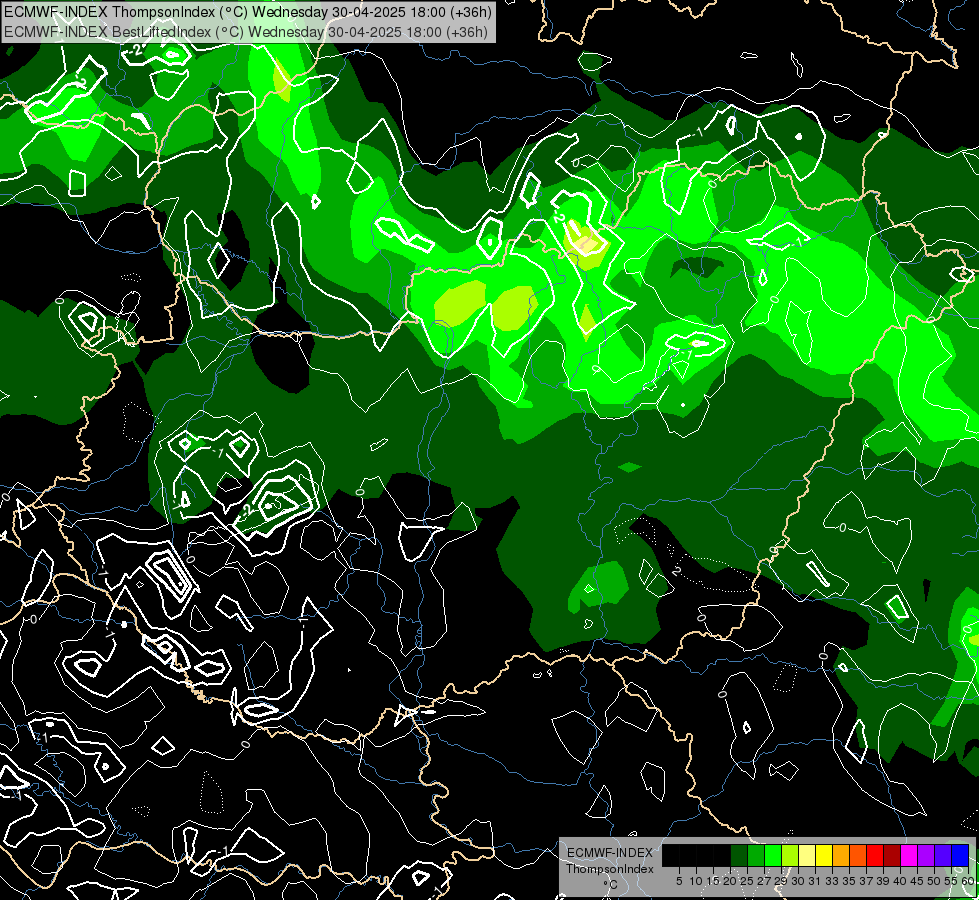Select the bright red 37–39 legend swatch
The width and height of the screenshot is (979, 900).
[x=875, y=855]
